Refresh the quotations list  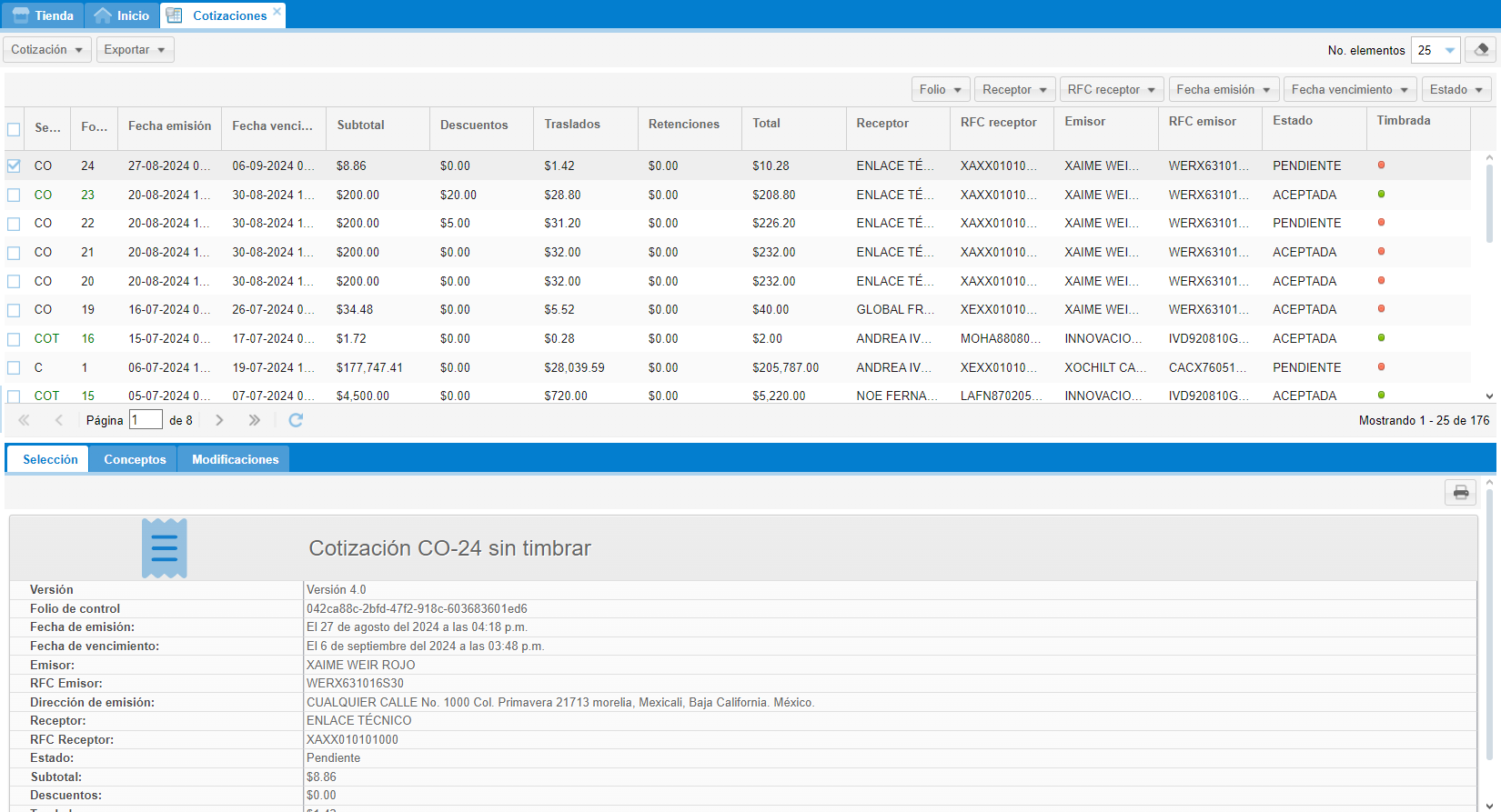click(x=296, y=420)
